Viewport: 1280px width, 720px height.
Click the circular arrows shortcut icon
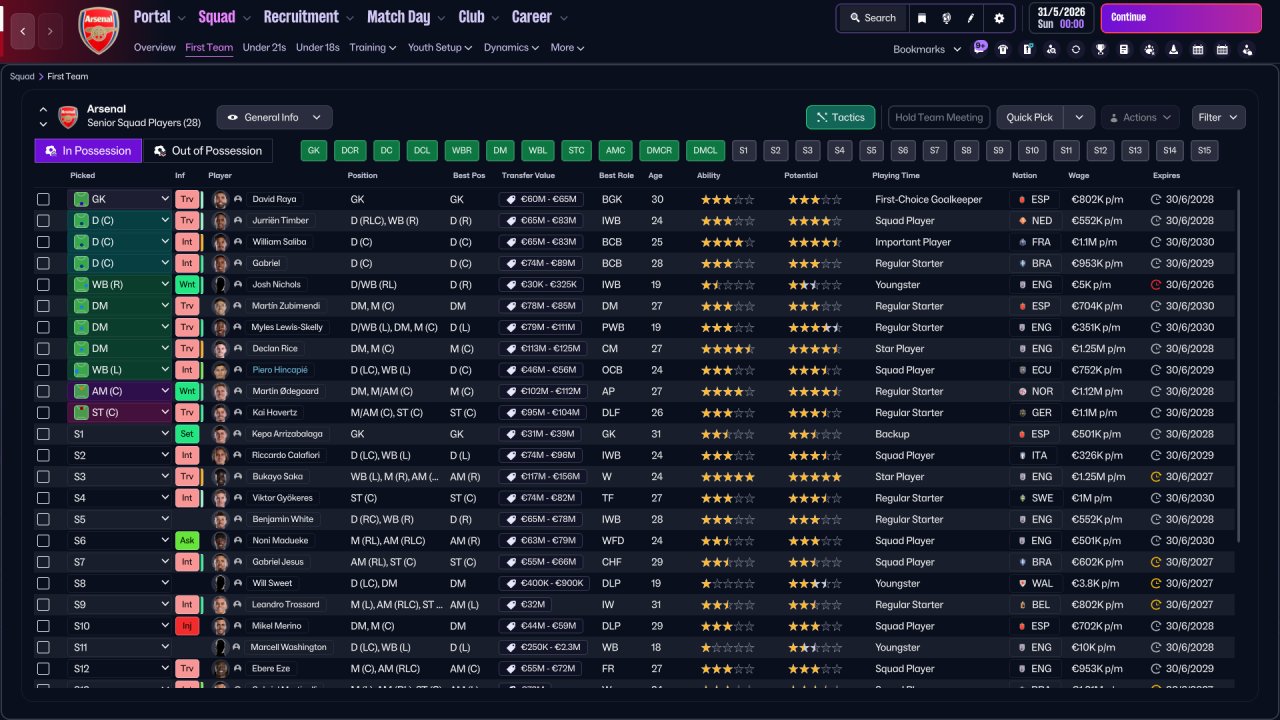click(1076, 49)
